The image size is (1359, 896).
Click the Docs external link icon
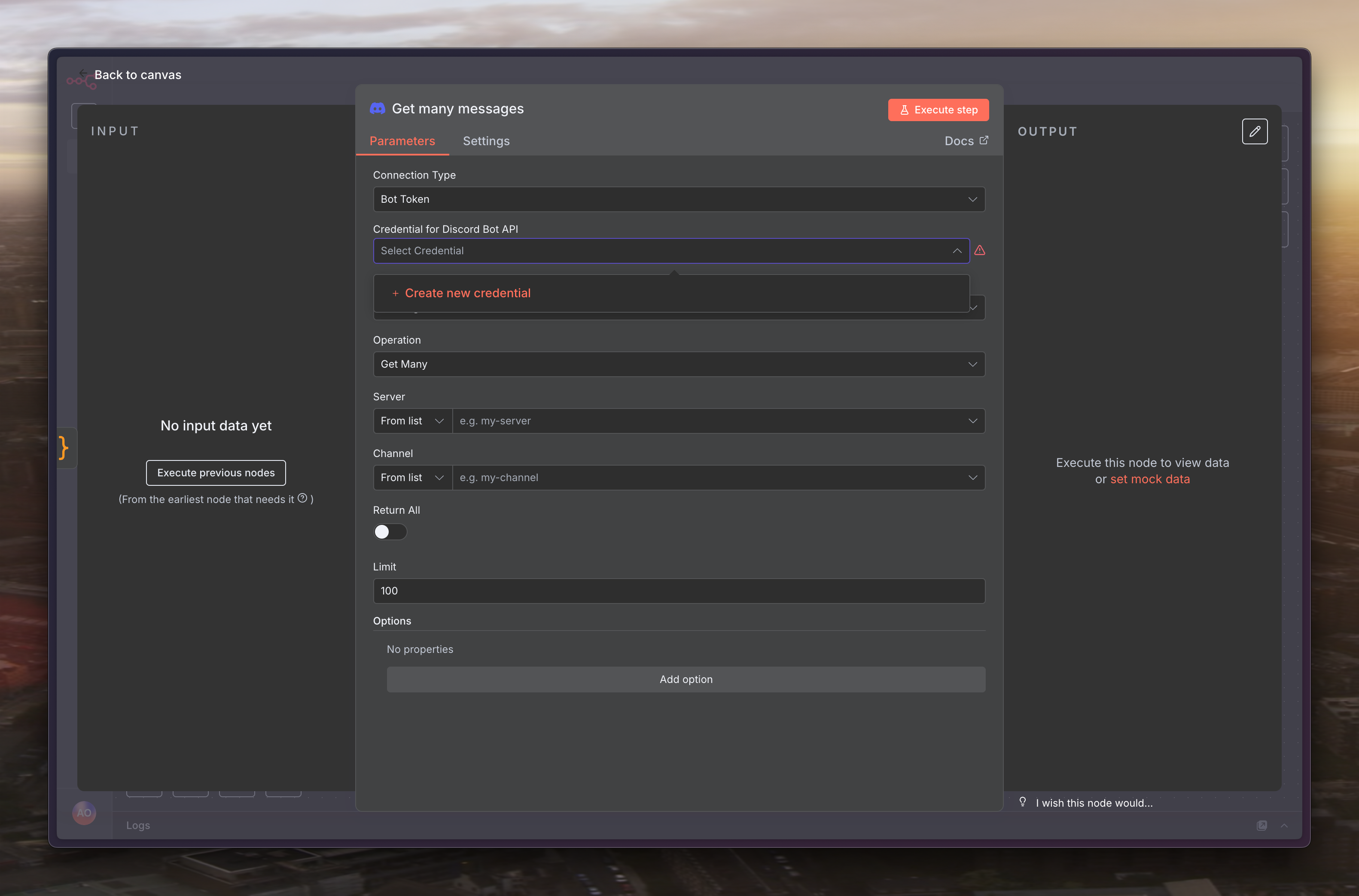coord(984,140)
